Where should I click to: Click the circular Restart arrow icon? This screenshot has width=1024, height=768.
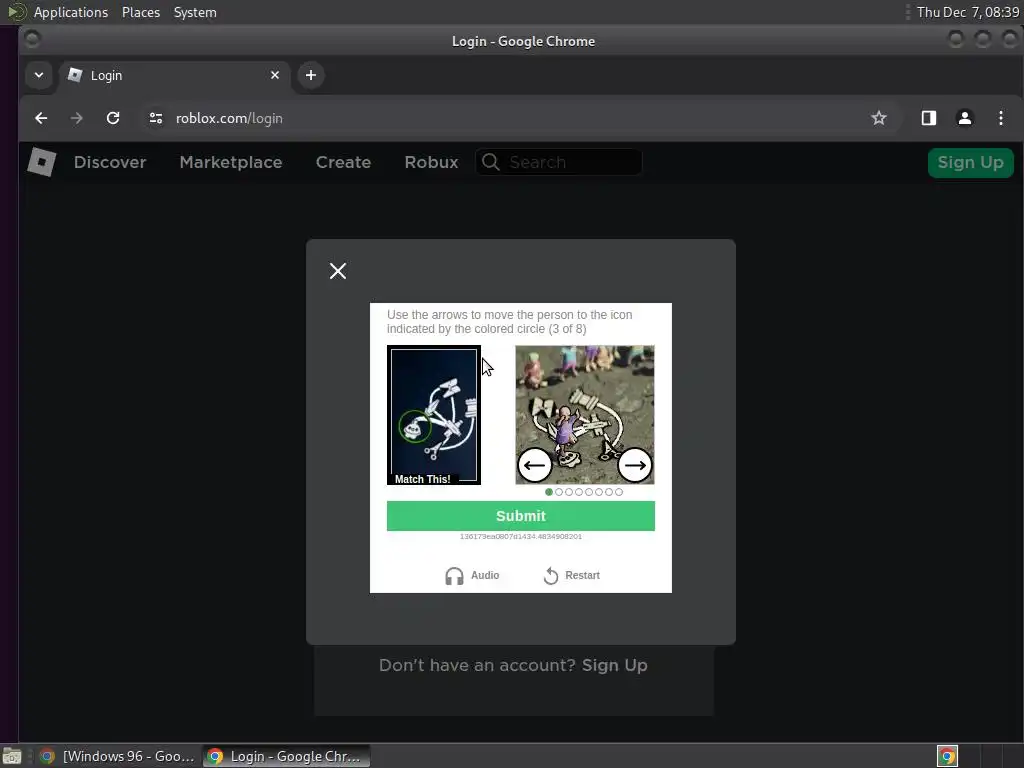pyautogui.click(x=551, y=575)
